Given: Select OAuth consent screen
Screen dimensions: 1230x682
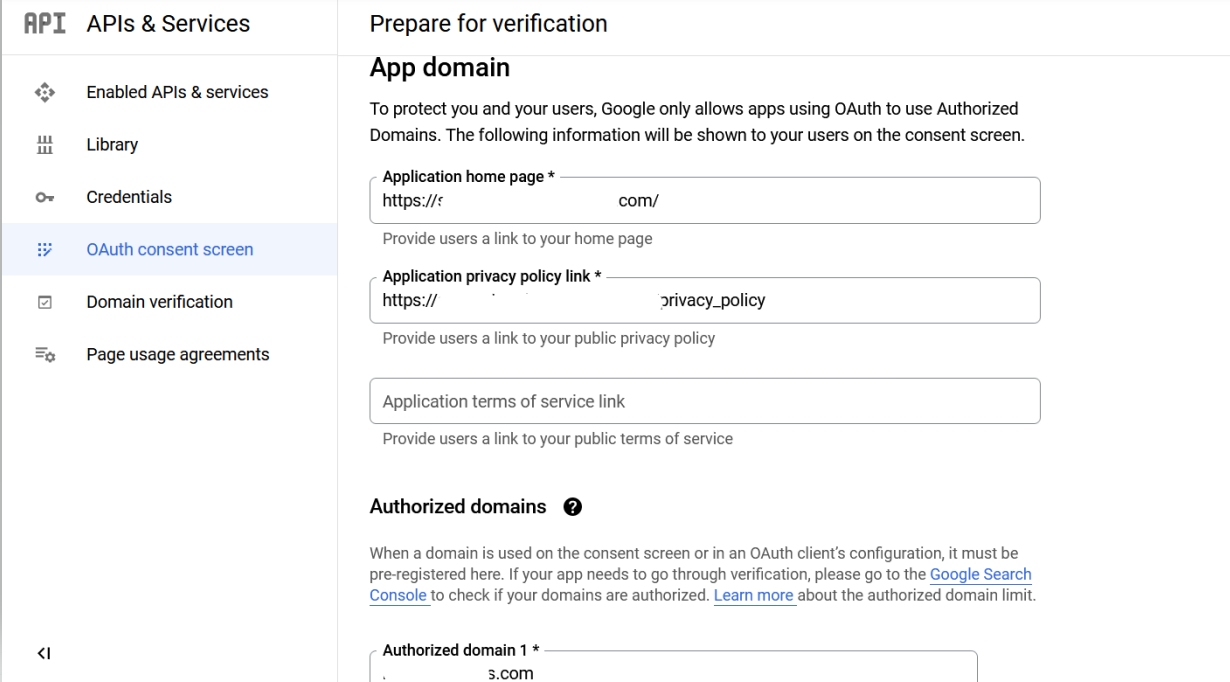Looking at the screenshot, I should 168,250.
